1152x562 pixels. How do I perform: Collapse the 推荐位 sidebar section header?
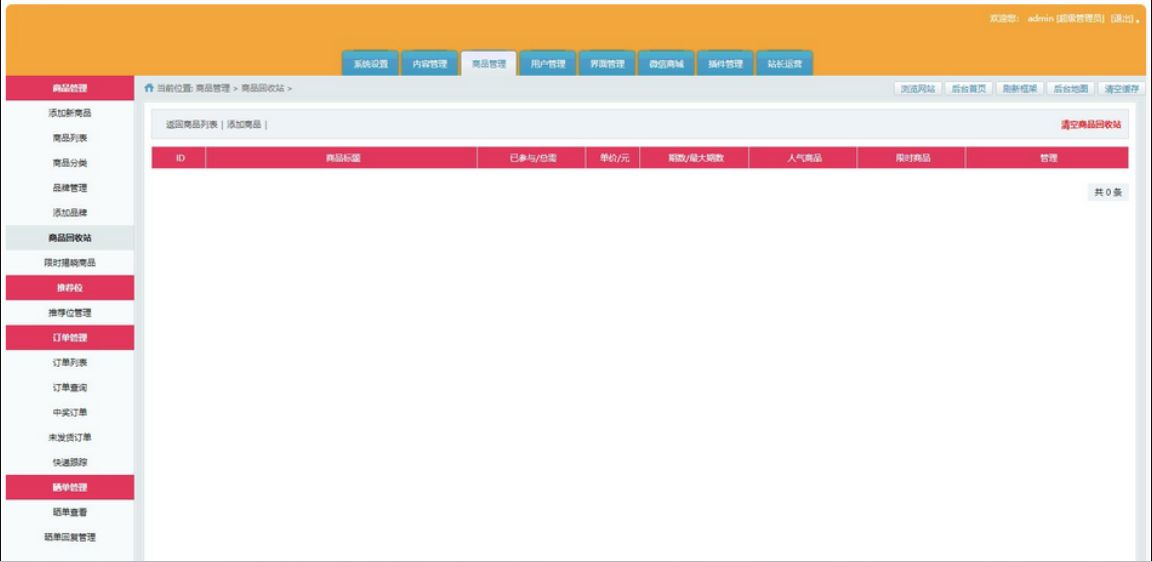point(70,288)
